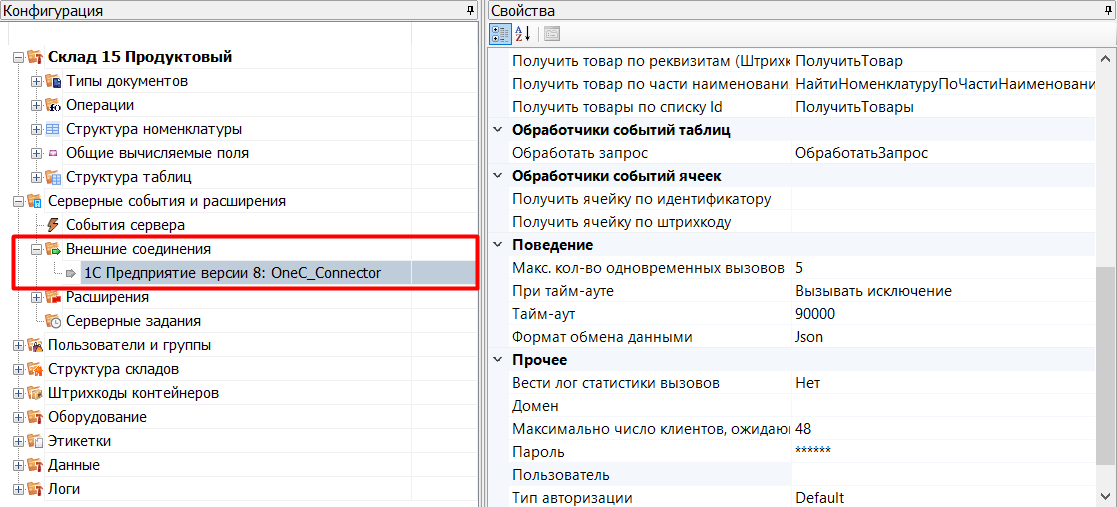Click the Общие вычисляемые поля icon
1117x507 pixels.
pyautogui.click(x=53, y=153)
